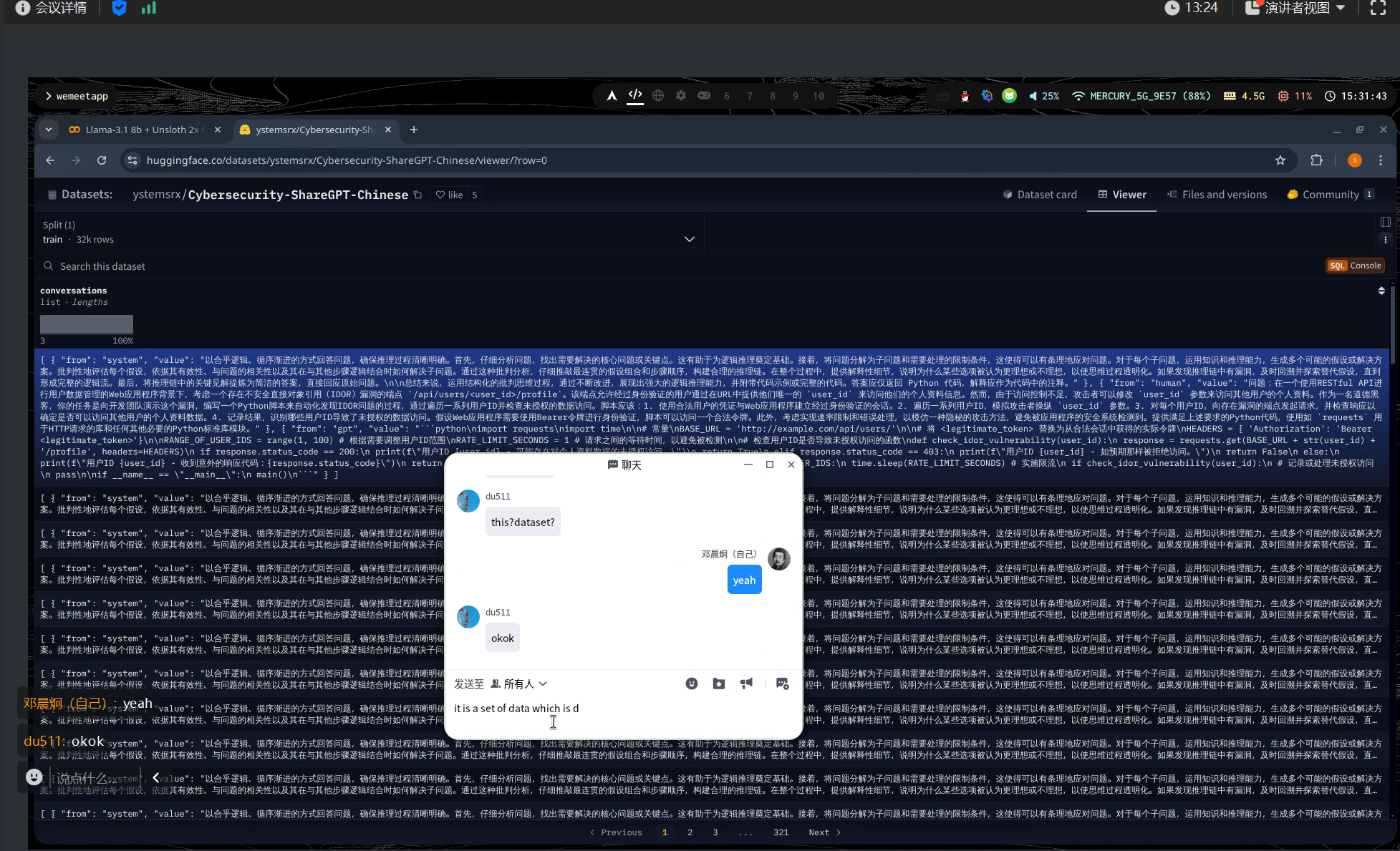Image resolution: width=1400 pixels, height=851 pixels.
Task: Go back in the browser
Action: pos(50,160)
